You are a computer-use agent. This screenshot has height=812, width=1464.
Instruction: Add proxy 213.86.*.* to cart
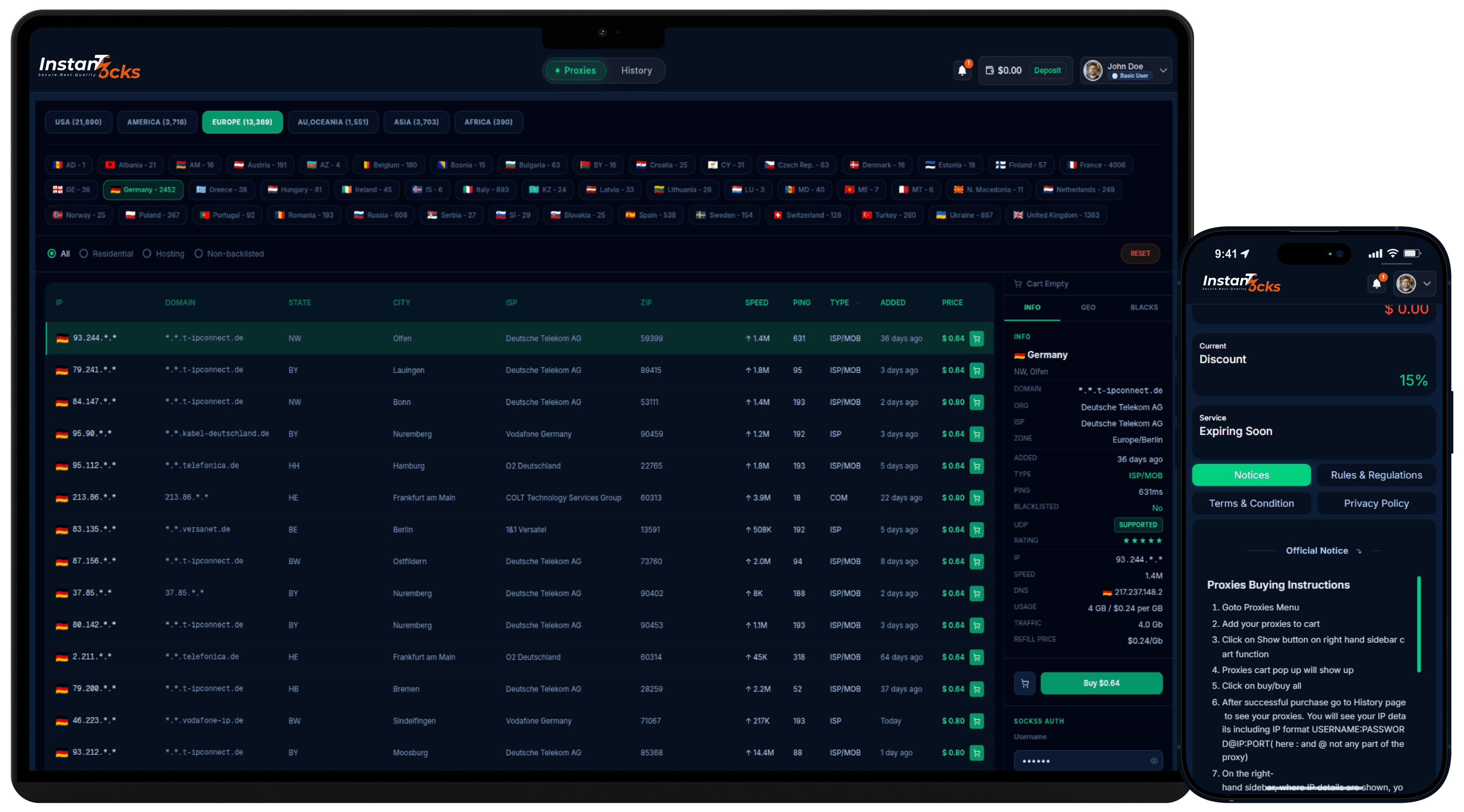pyautogui.click(x=976, y=498)
